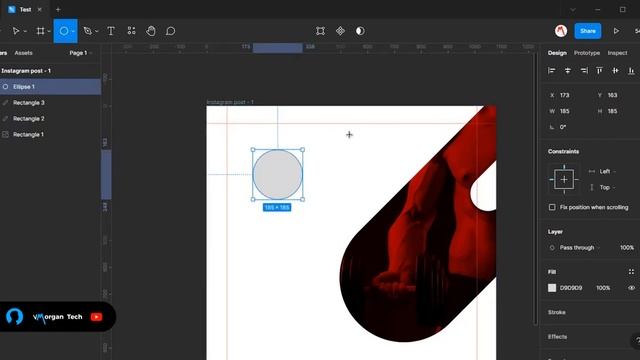Switch to the Design tab
Screen dimensions: 640x360
tap(557, 53)
